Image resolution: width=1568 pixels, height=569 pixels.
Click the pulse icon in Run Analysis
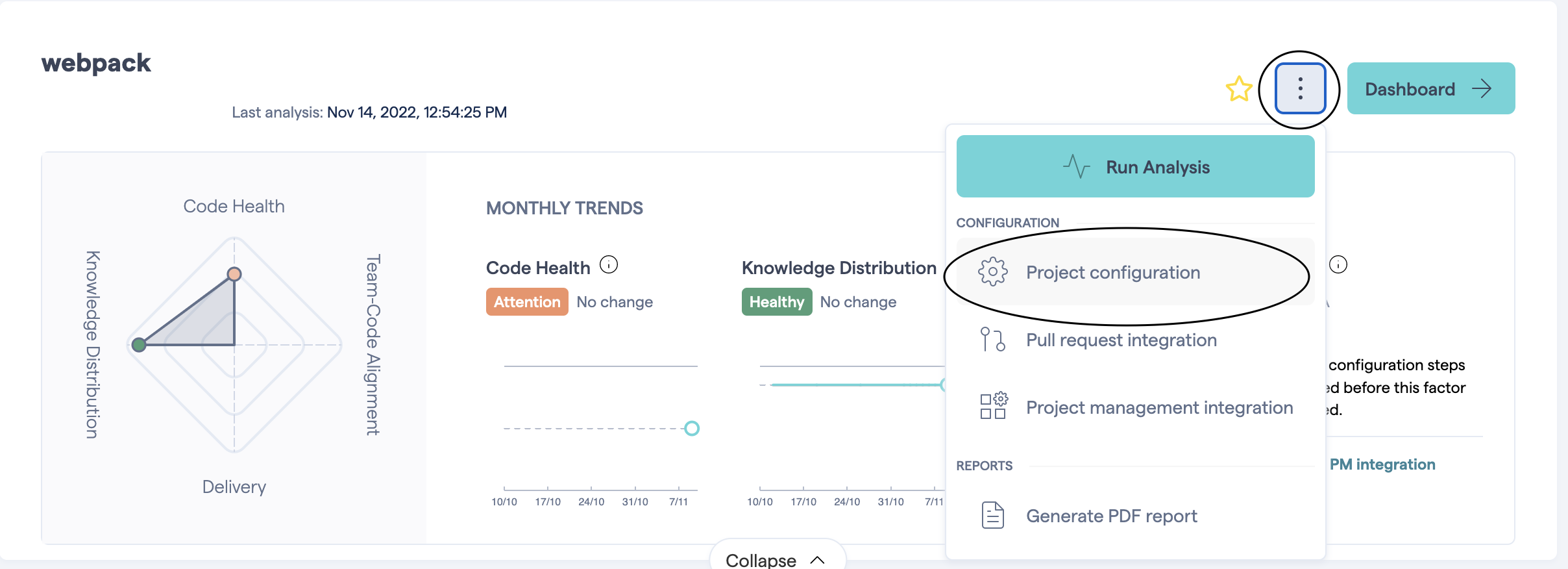click(1076, 166)
